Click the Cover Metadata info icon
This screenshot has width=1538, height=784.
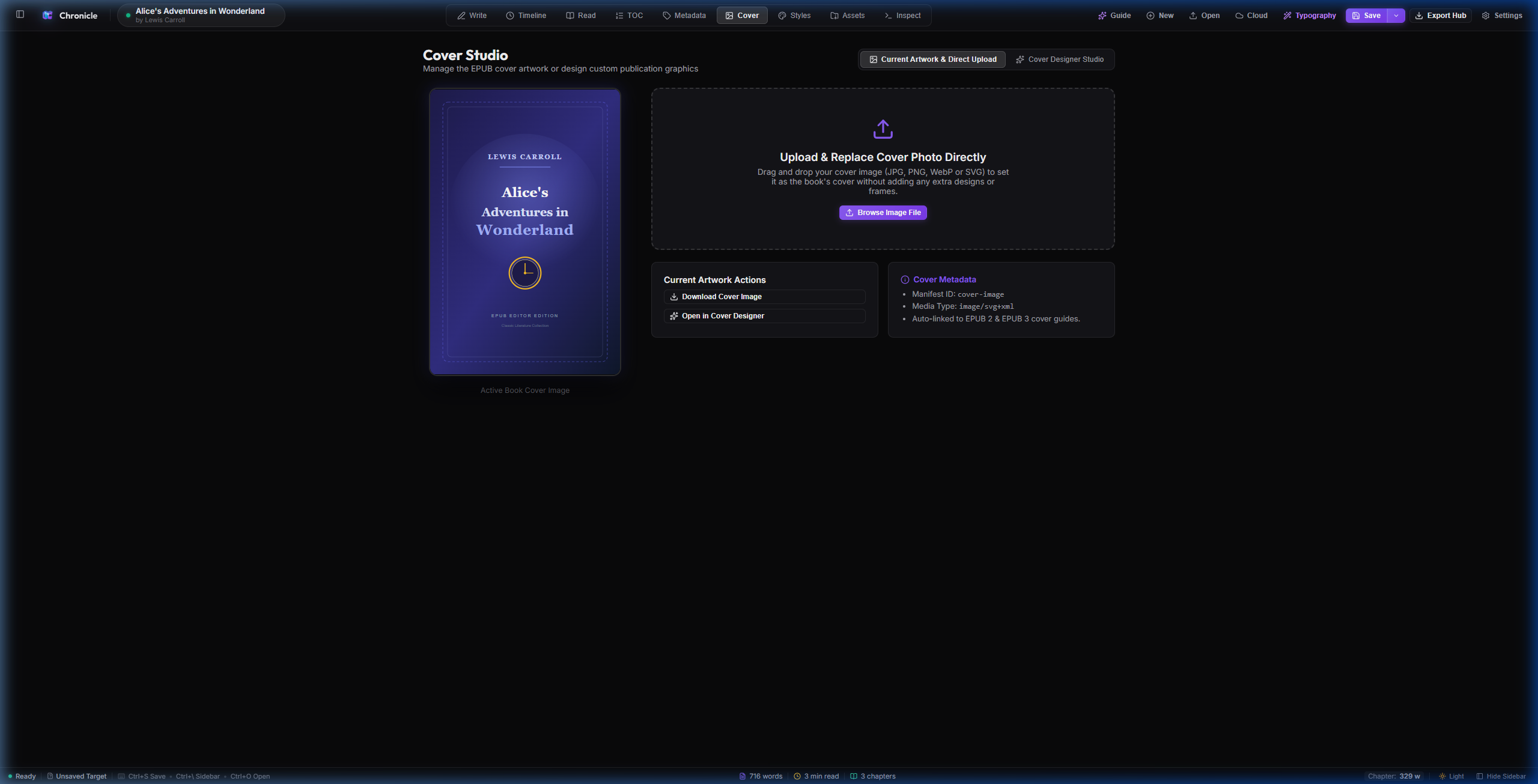905,280
